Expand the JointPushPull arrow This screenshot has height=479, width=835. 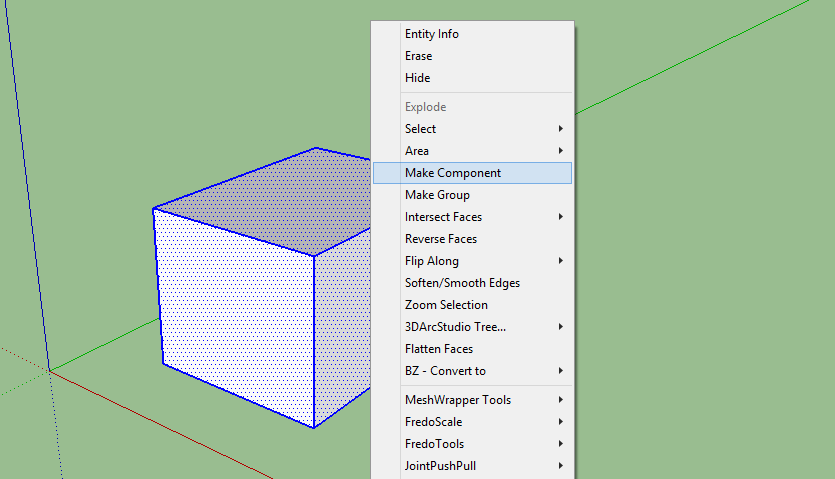coord(561,466)
